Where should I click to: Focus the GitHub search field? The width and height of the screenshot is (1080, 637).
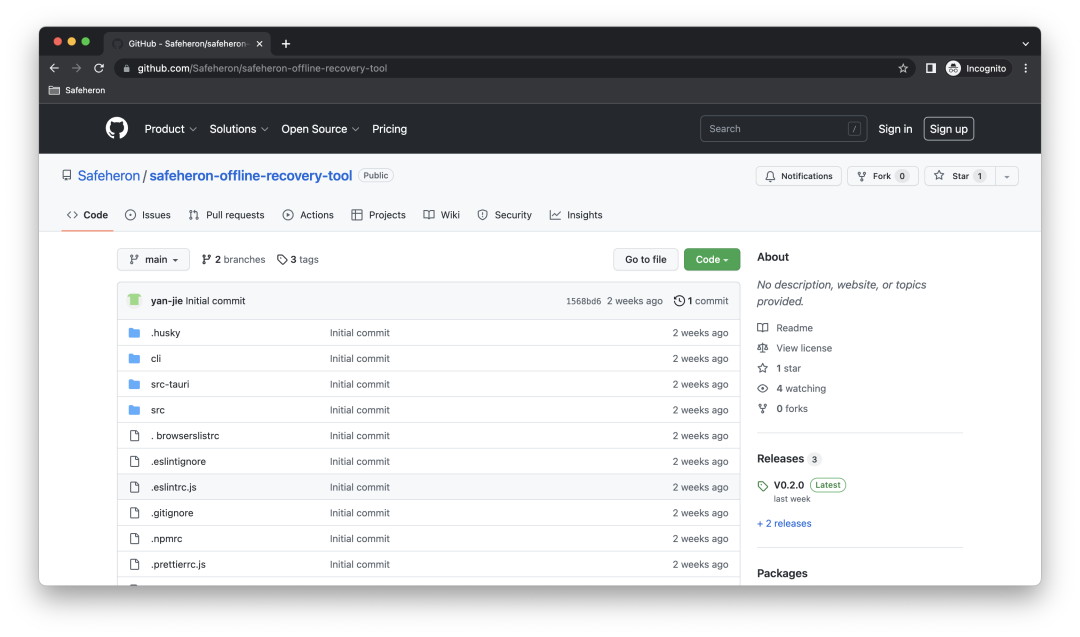click(x=783, y=129)
